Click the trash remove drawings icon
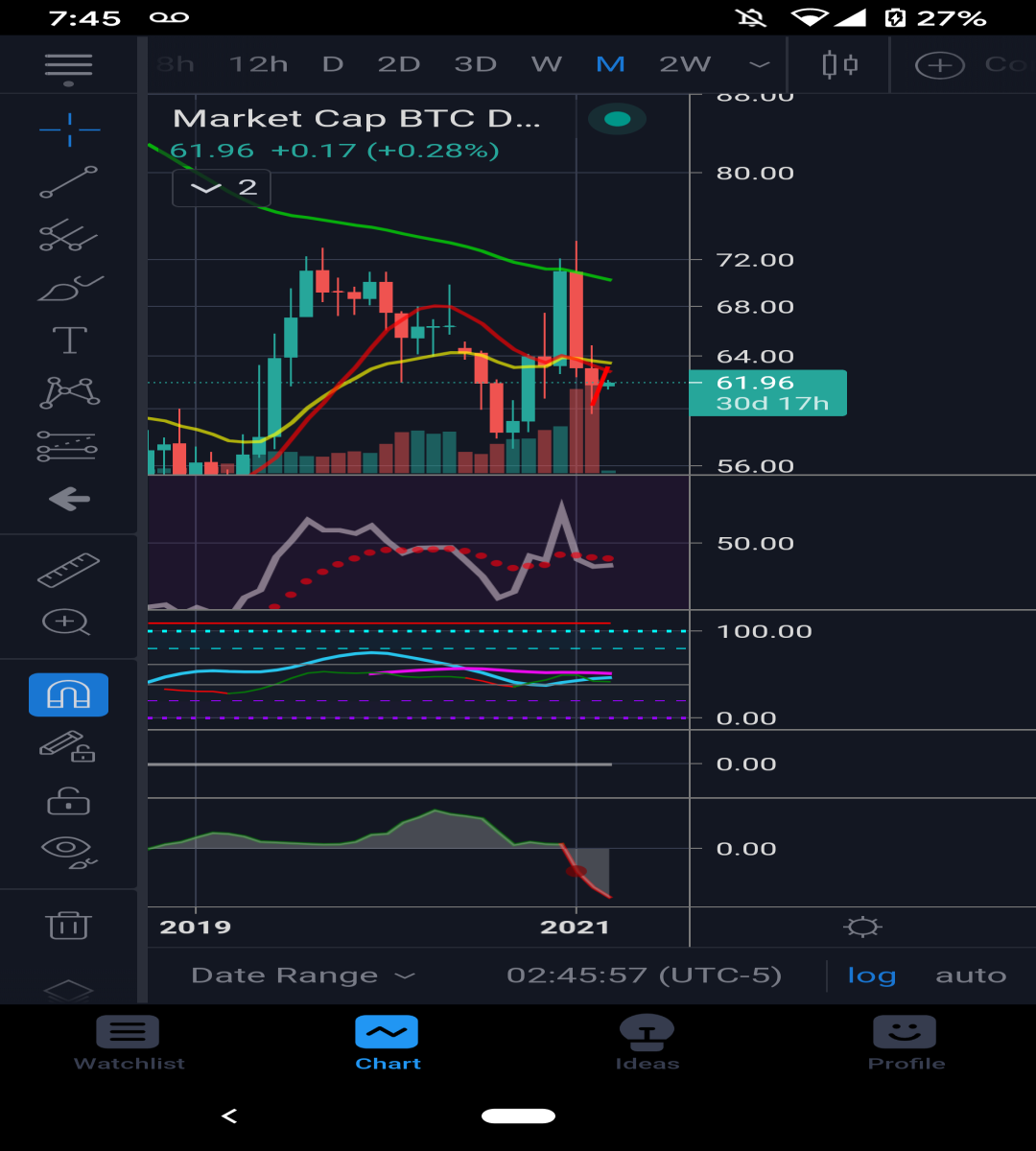 (68, 925)
